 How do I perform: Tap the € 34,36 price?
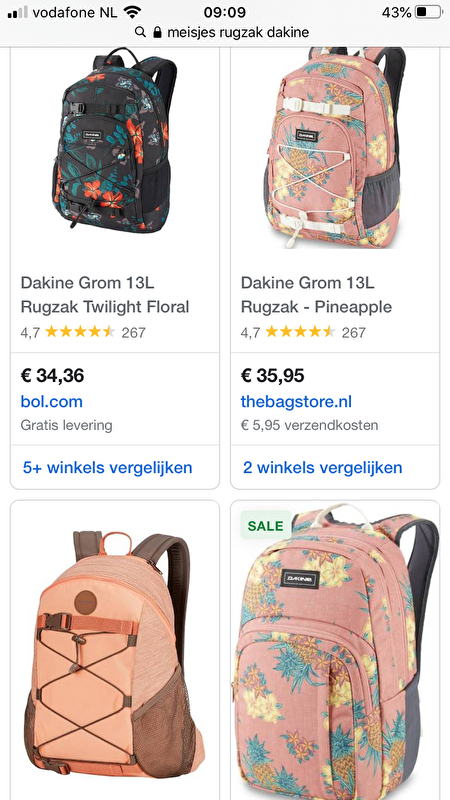click(x=52, y=376)
